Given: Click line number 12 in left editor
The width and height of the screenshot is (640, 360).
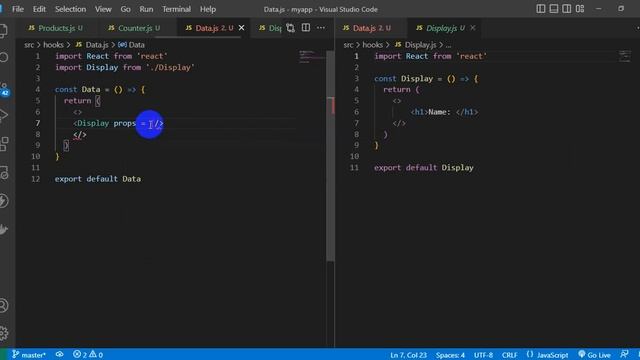Looking at the screenshot, I should [x=36, y=179].
